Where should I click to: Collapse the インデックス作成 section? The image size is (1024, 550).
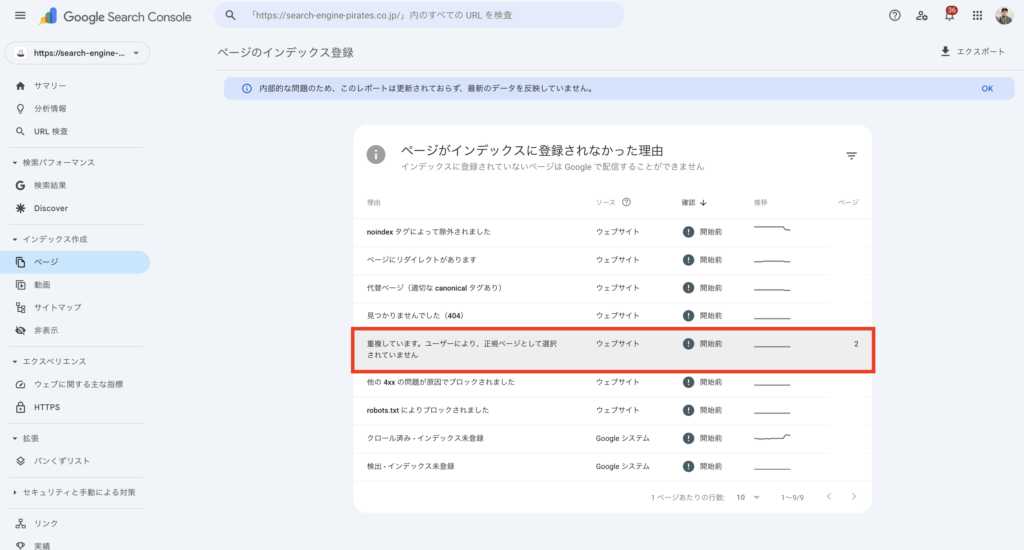pos(15,240)
